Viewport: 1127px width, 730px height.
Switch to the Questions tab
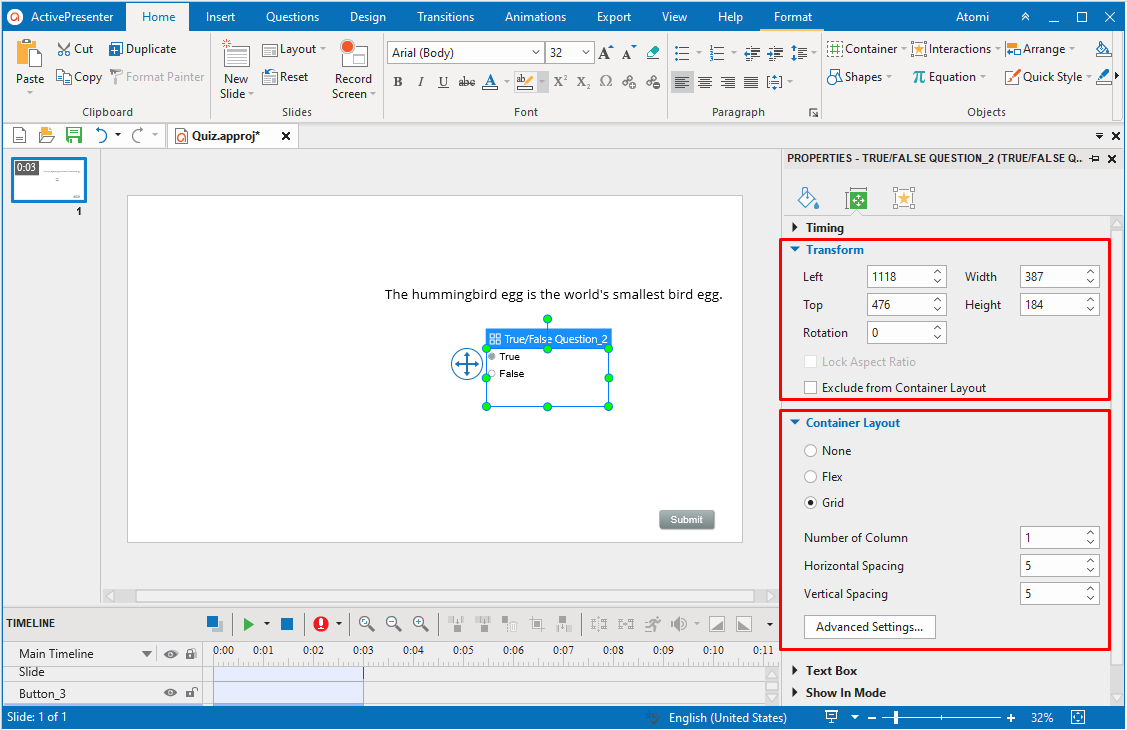(292, 17)
